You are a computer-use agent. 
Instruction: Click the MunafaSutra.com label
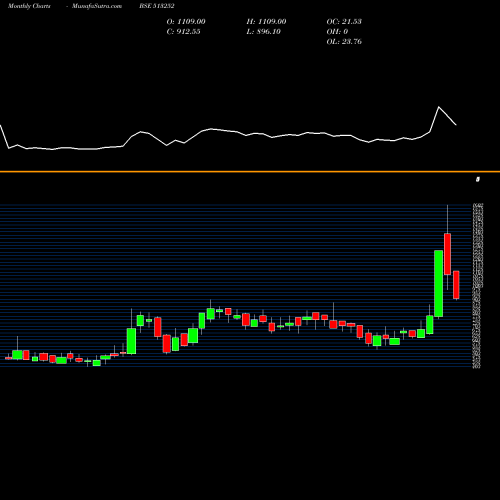coord(97,6)
